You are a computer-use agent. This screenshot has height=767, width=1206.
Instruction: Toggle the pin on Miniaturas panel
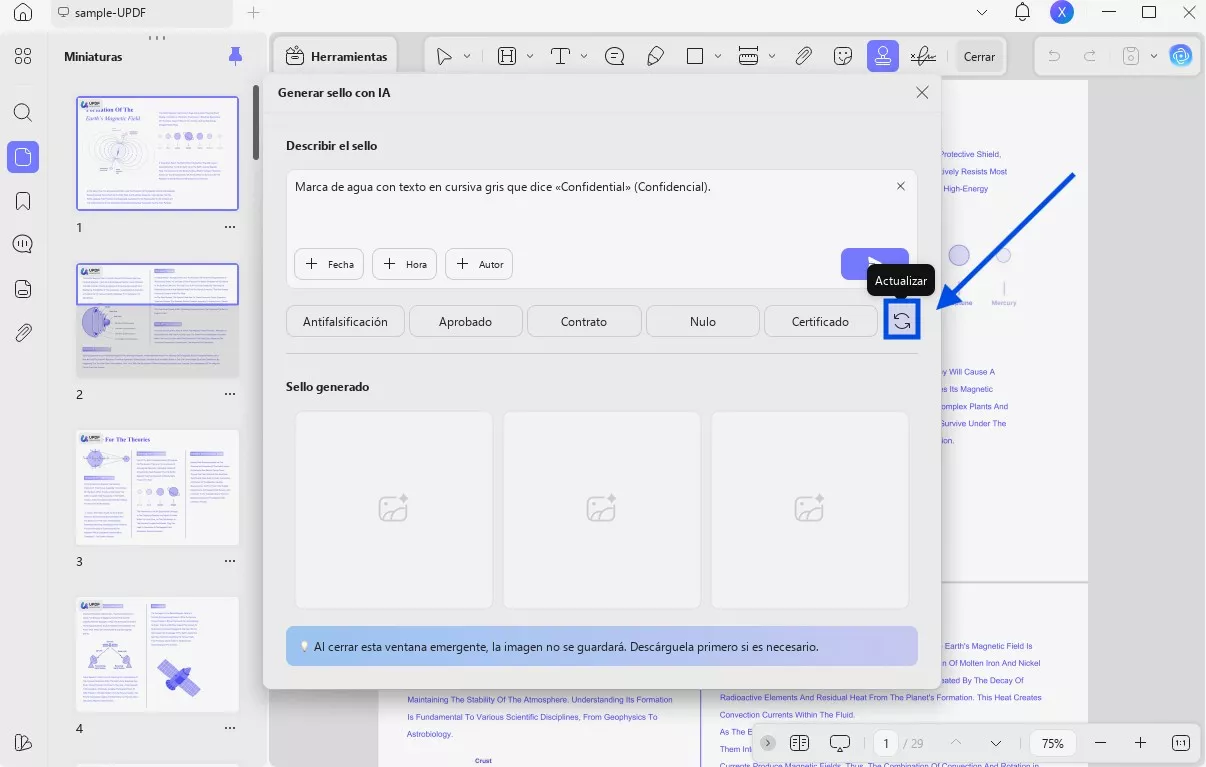click(x=235, y=56)
